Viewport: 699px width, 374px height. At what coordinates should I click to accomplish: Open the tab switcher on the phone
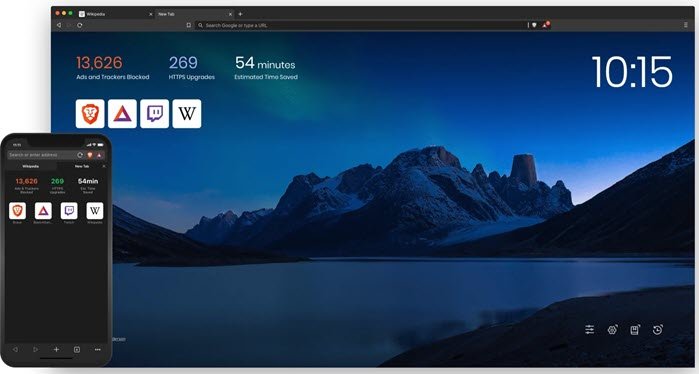click(77, 349)
